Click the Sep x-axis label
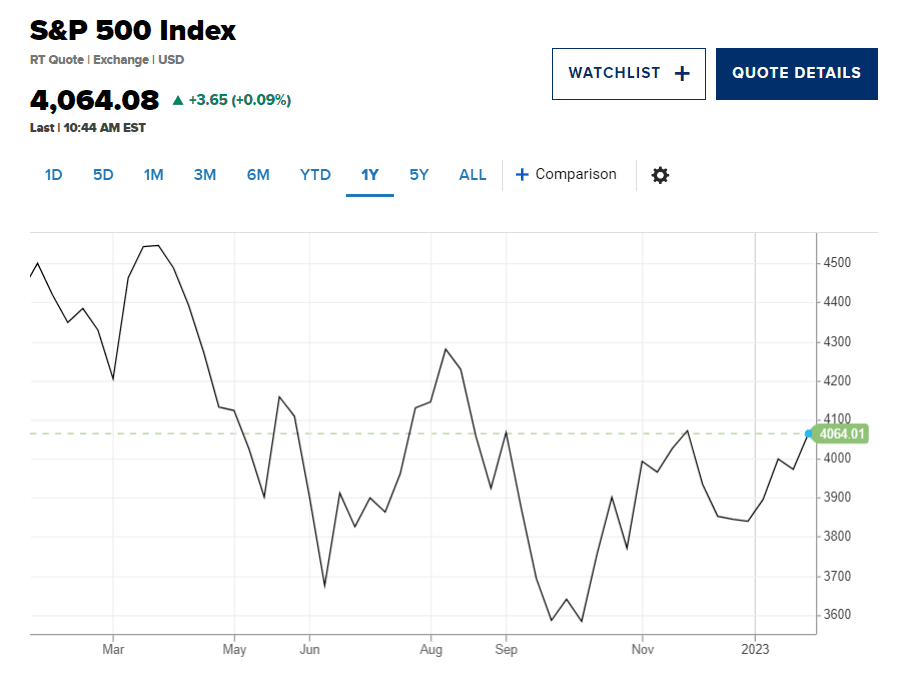 (506, 650)
